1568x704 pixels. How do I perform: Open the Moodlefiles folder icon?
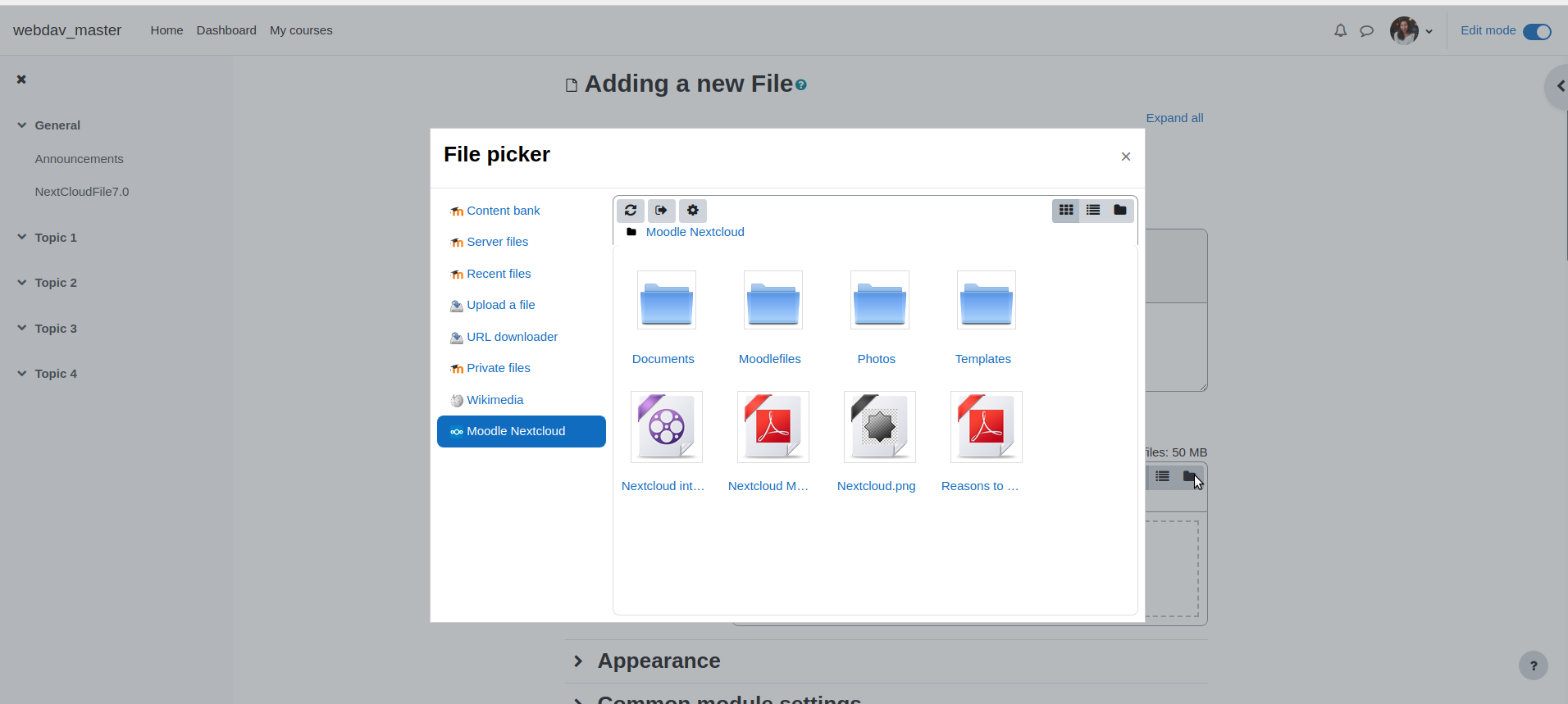tap(773, 300)
